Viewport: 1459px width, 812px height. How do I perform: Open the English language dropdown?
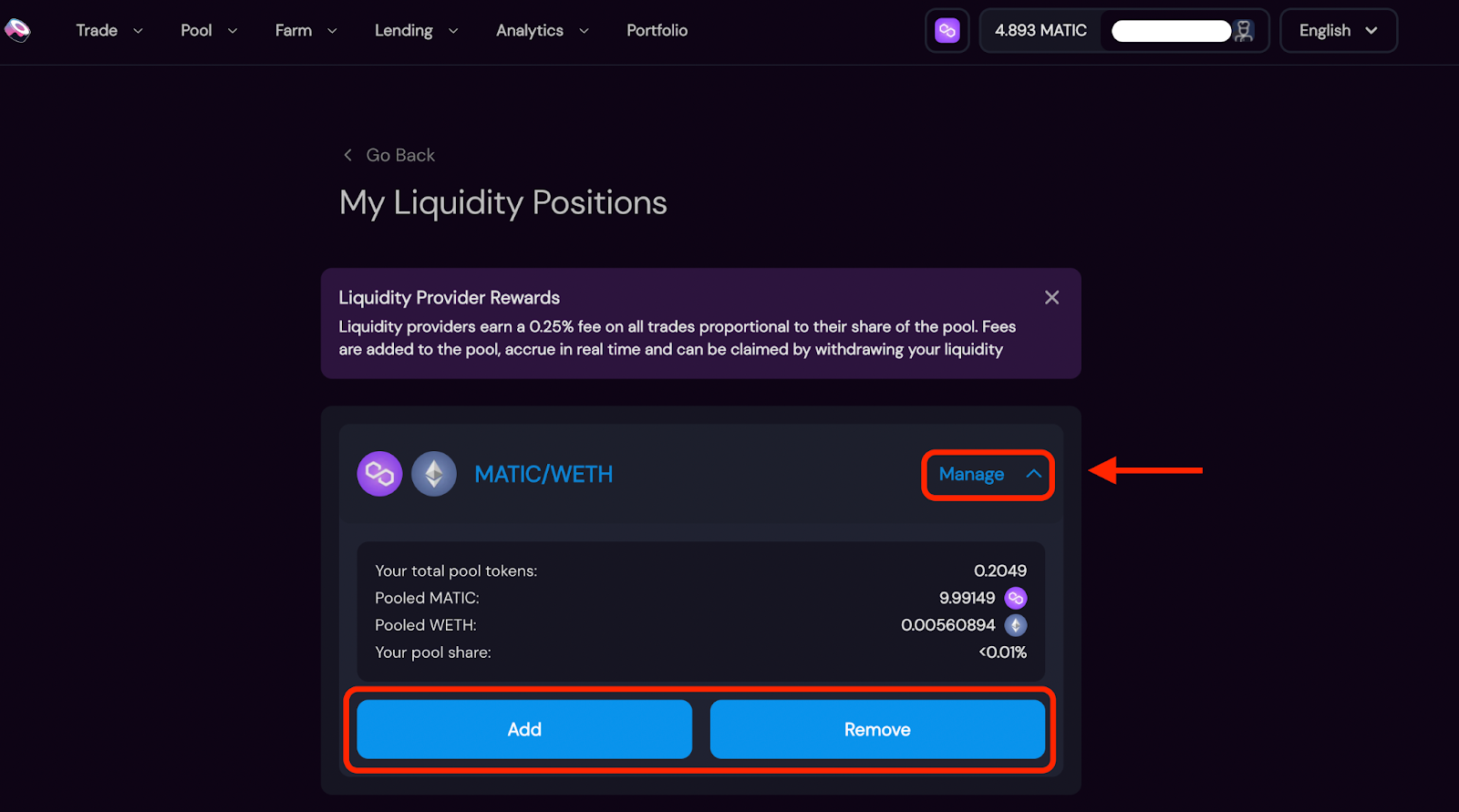(1339, 31)
